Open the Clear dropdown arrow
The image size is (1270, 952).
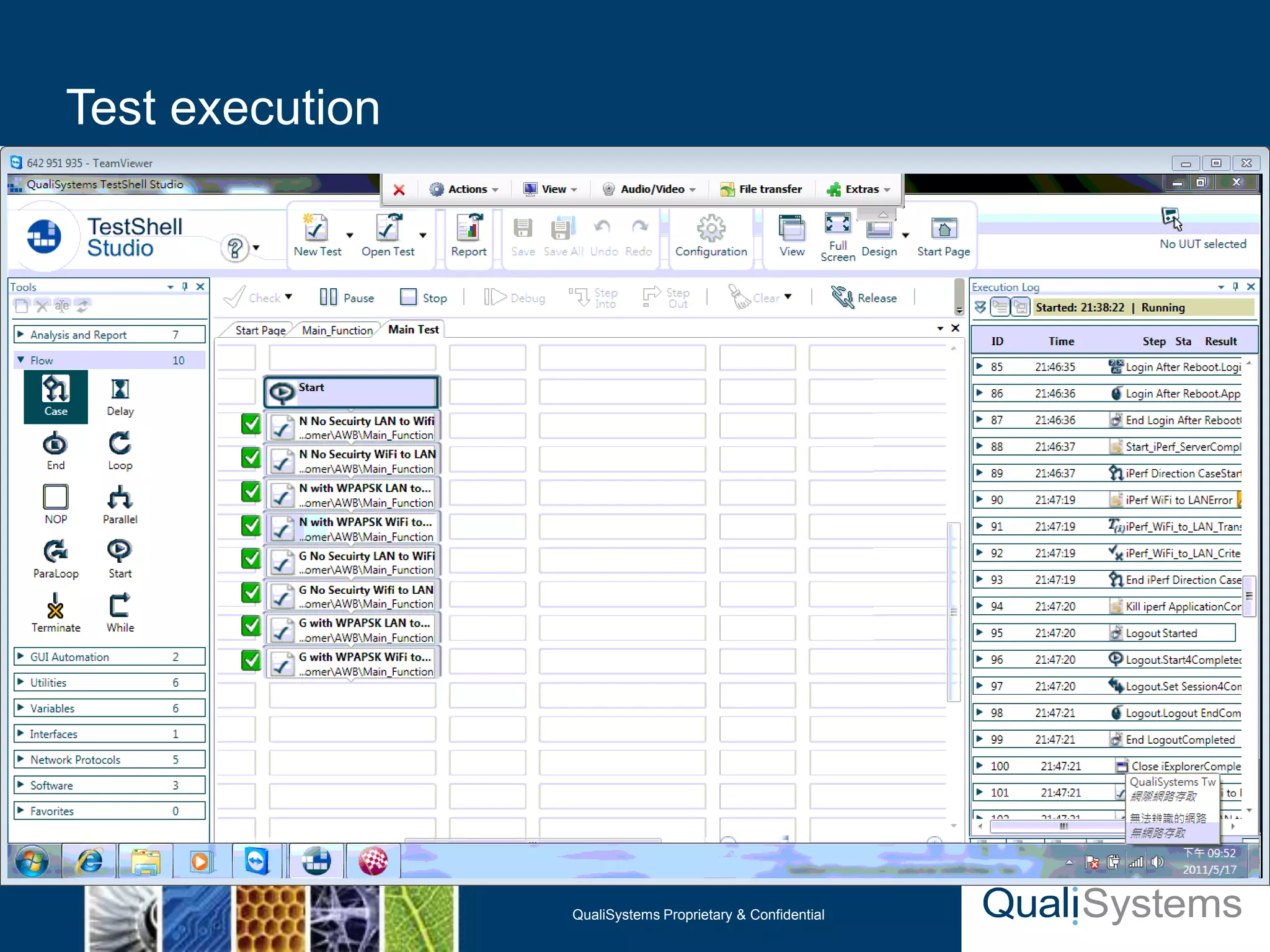pos(788,297)
